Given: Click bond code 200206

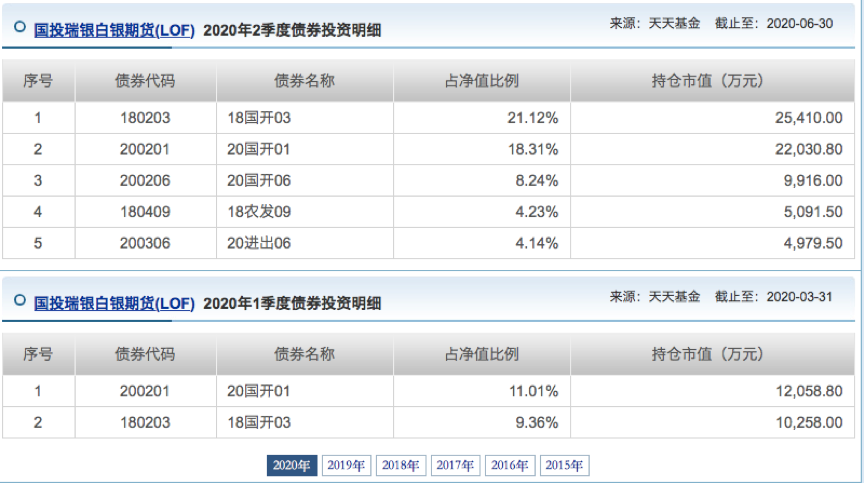Looking at the screenshot, I should pos(145,181).
